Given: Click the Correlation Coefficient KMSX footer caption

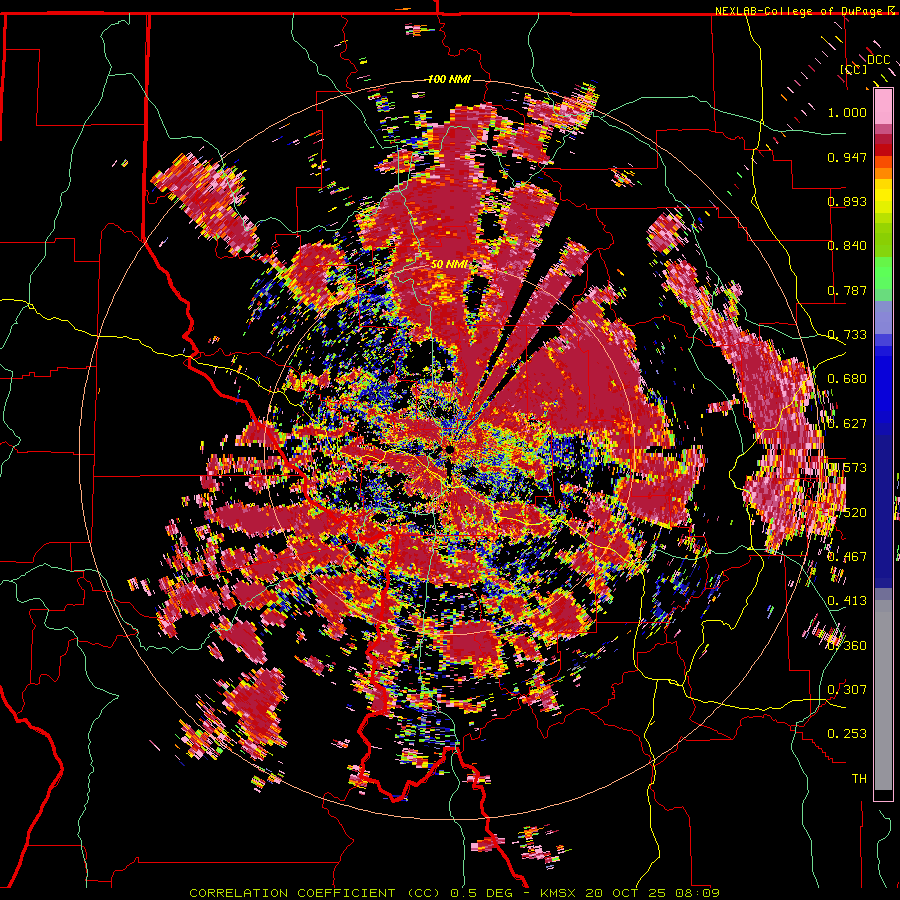Looking at the screenshot, I should pyautogui.click(x=454, y=893).
